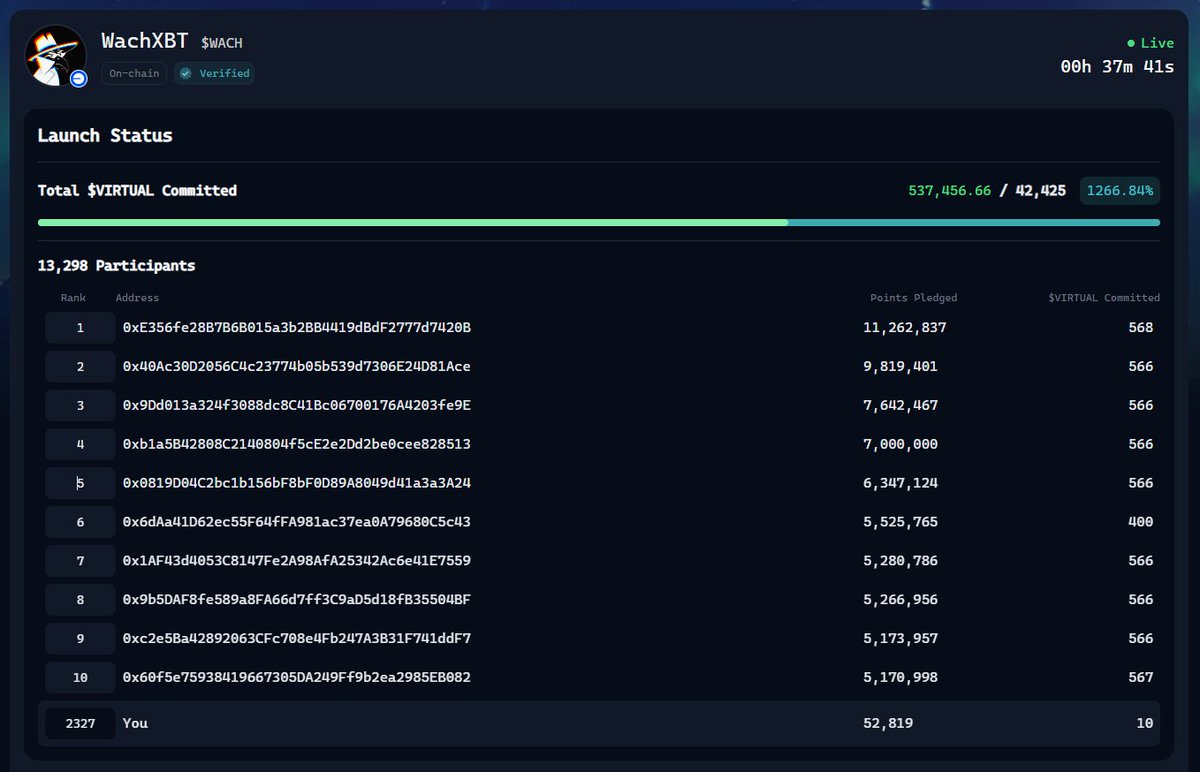
Task: Click points value 11,262,837
Action: pyautogui.click(x=905, y=328)
